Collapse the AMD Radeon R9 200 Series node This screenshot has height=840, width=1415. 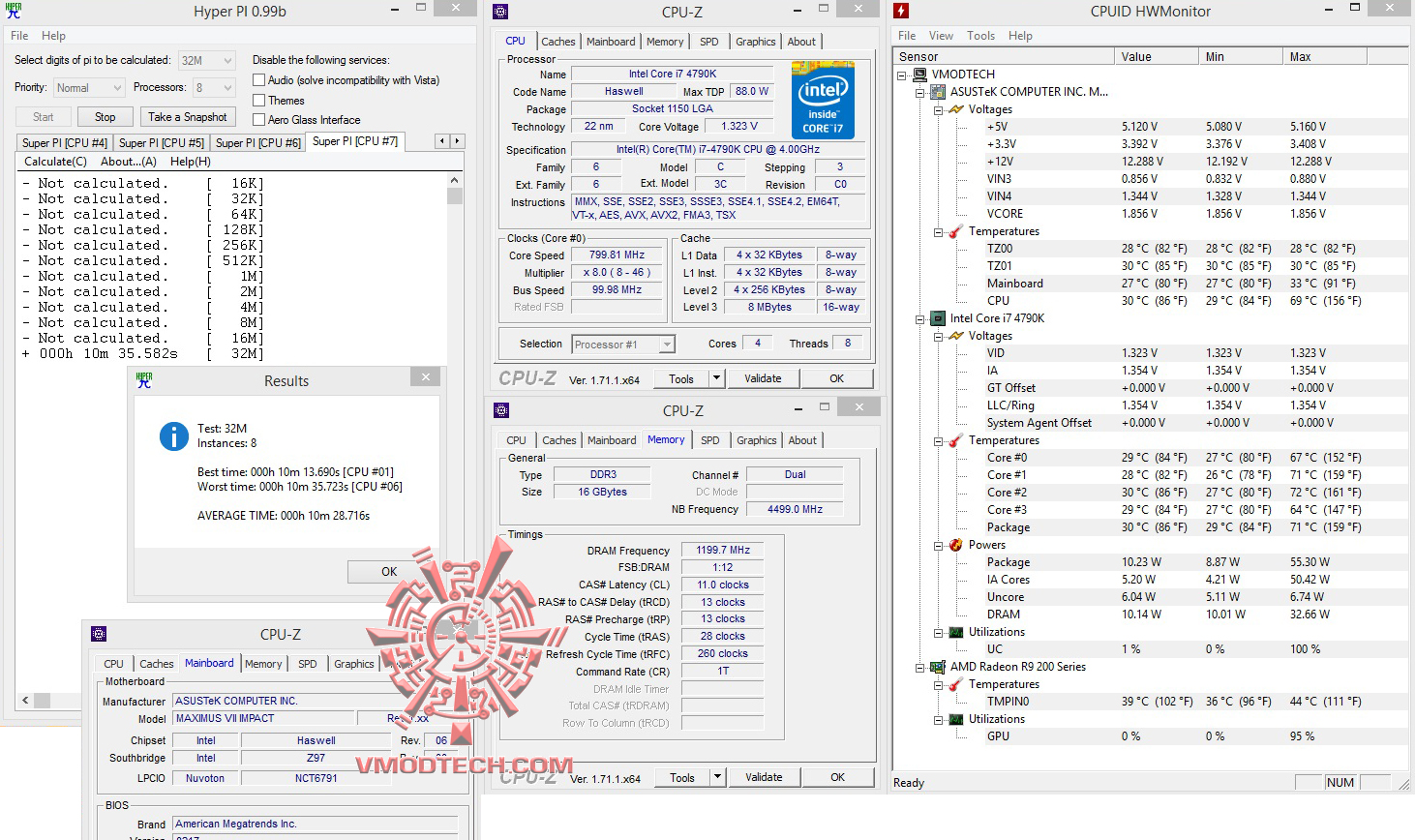920,667
